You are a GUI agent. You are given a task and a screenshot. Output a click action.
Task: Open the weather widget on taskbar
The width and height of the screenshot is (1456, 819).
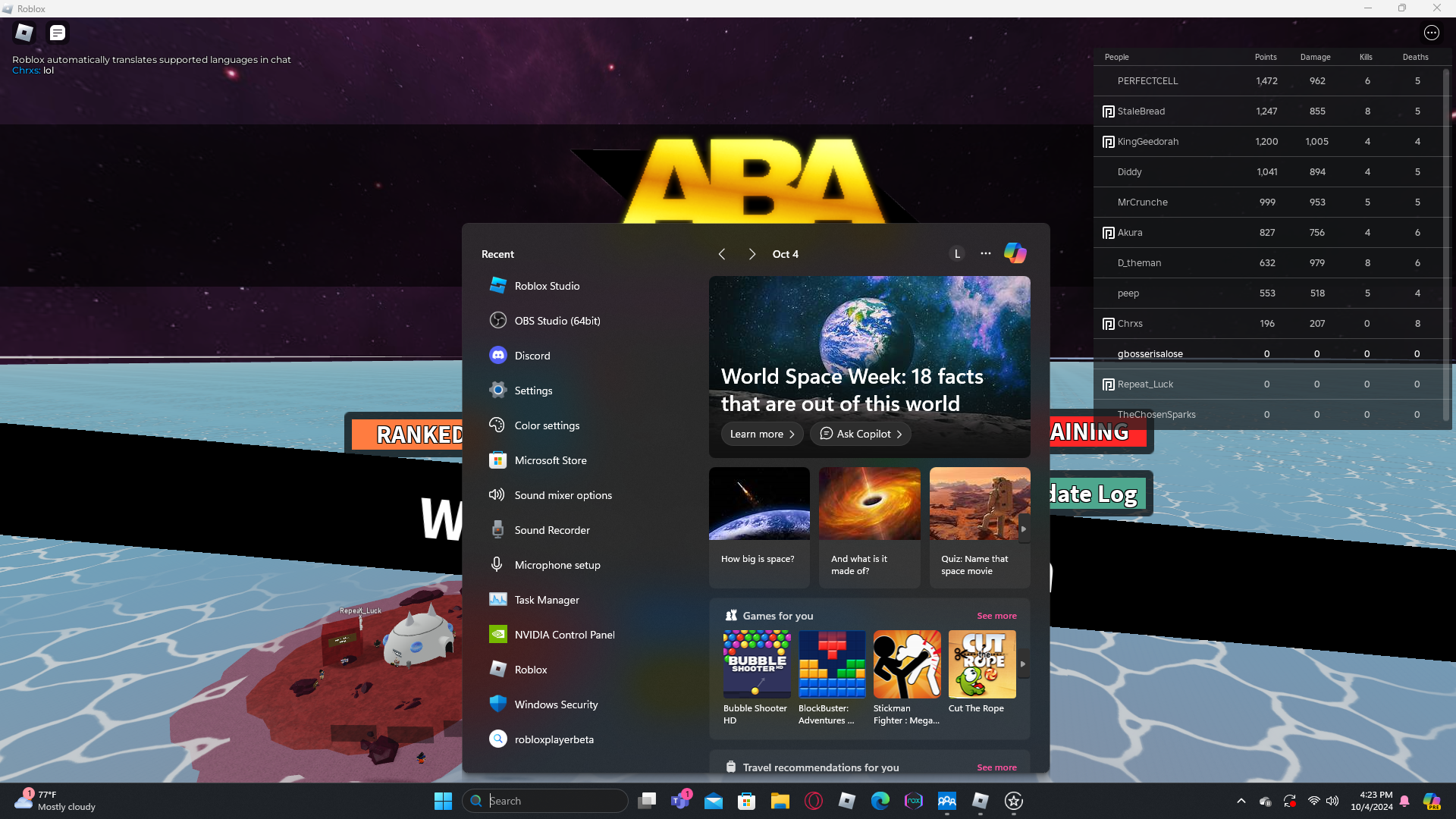tap(56, 801)
